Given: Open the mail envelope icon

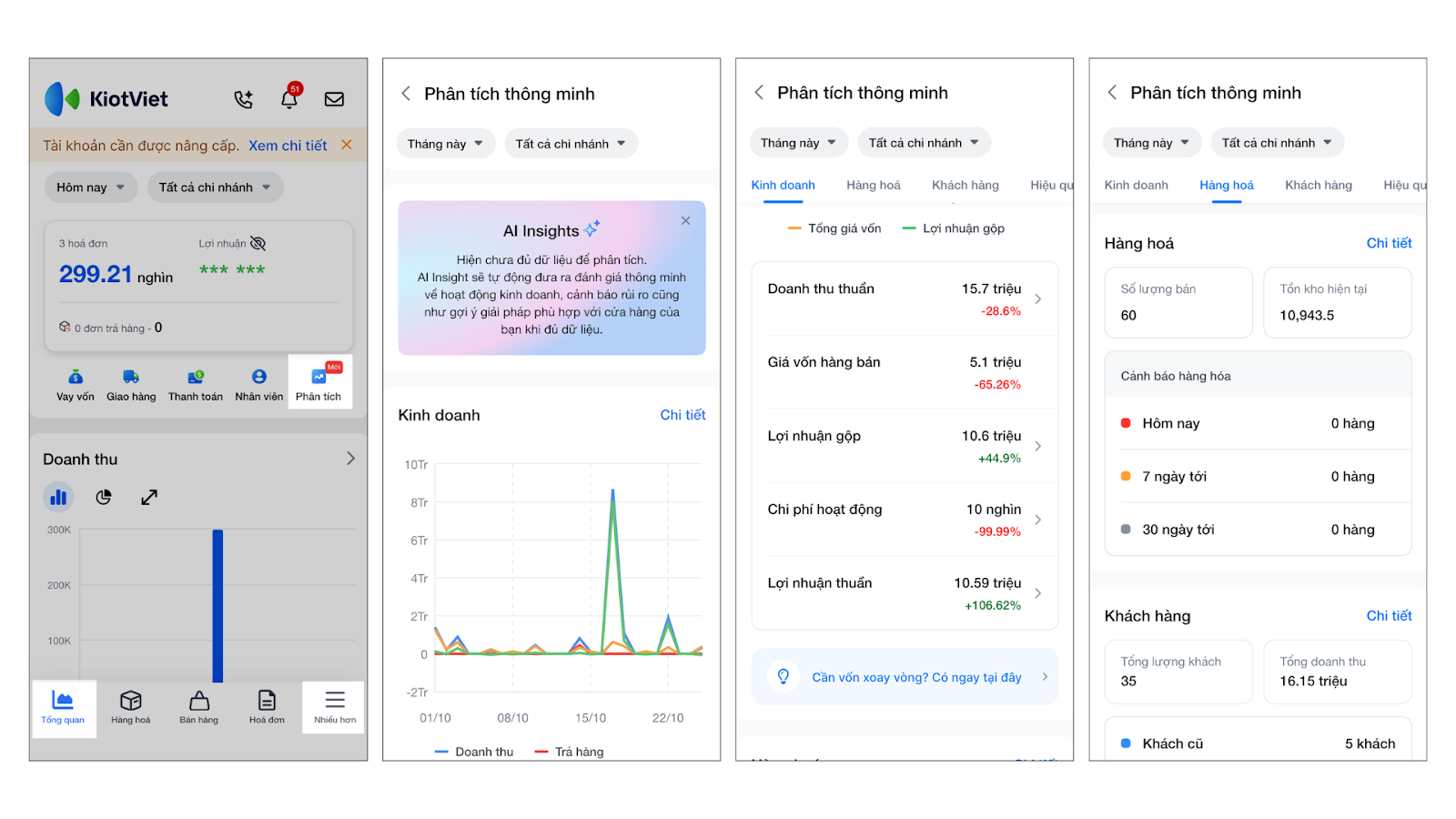Looking at the screenshot, I should tap(334, 99).
